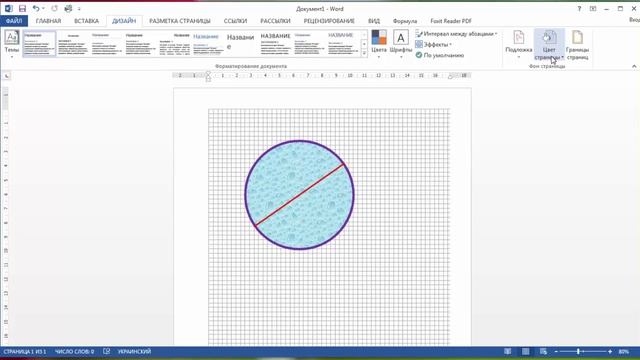Open the РЕЦЕНЗИРОВАНИЕ tab

tap(329, 21)
